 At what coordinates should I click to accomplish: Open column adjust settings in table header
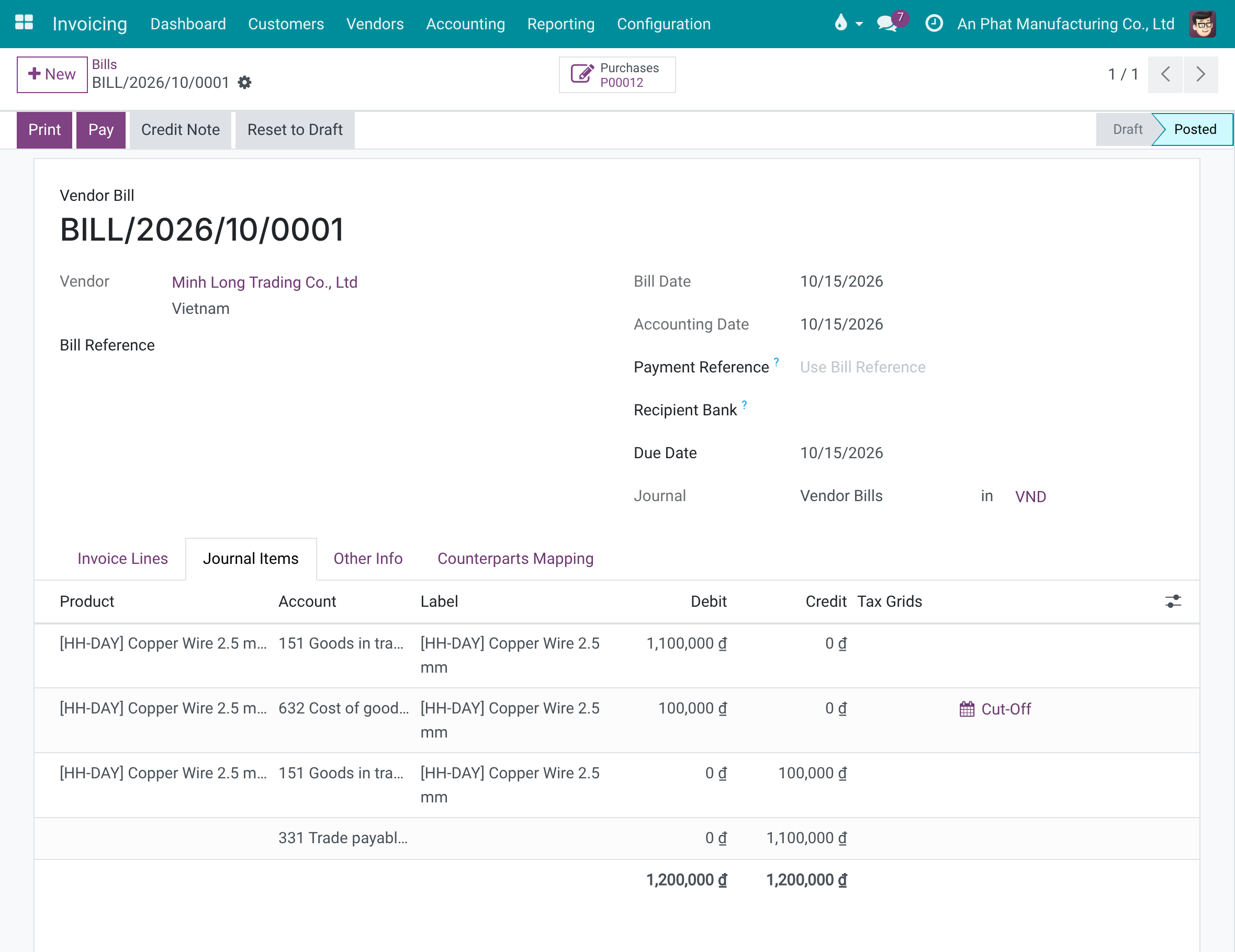[1173, 601]
